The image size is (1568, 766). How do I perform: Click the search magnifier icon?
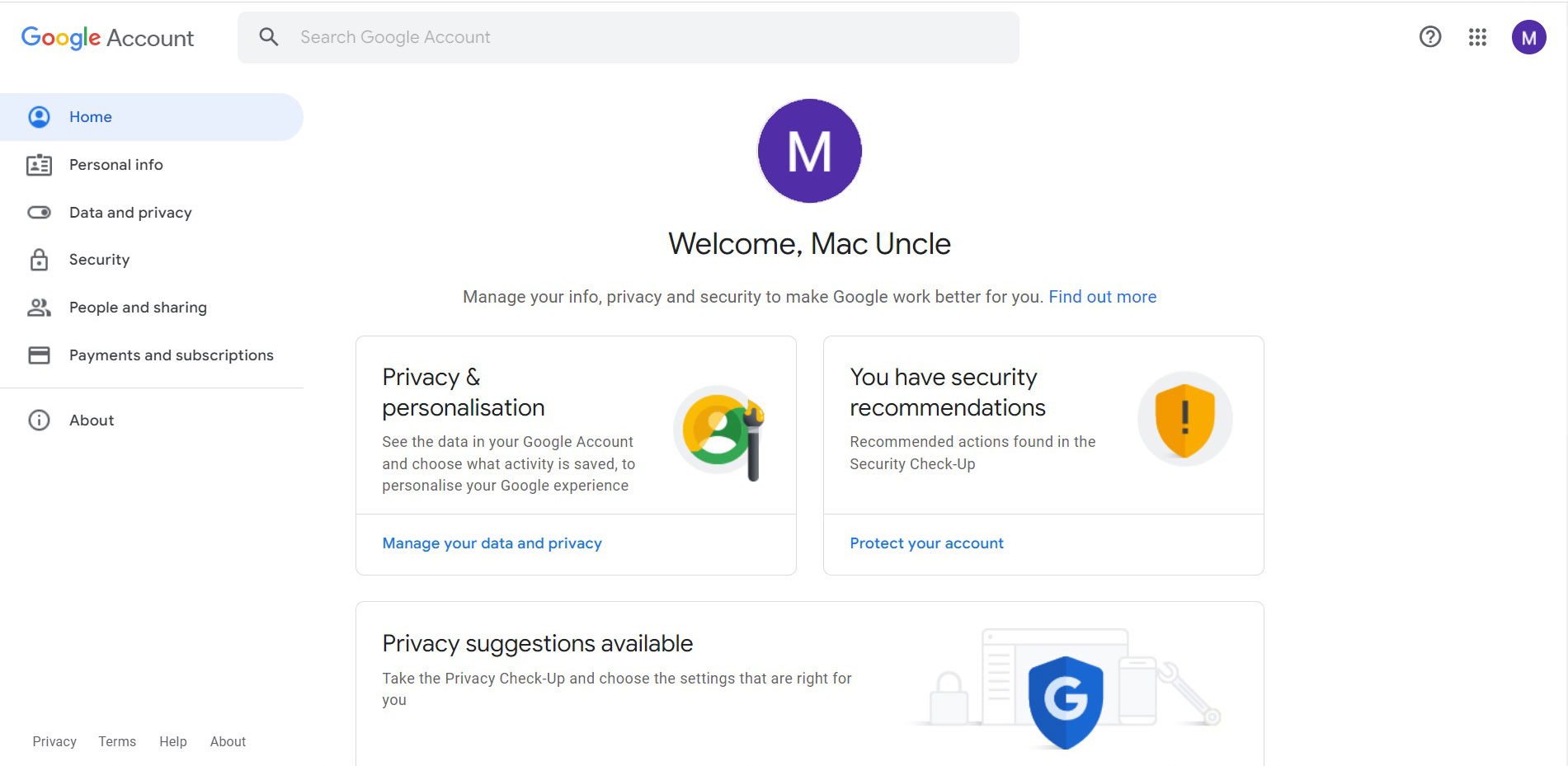[268, 37]
